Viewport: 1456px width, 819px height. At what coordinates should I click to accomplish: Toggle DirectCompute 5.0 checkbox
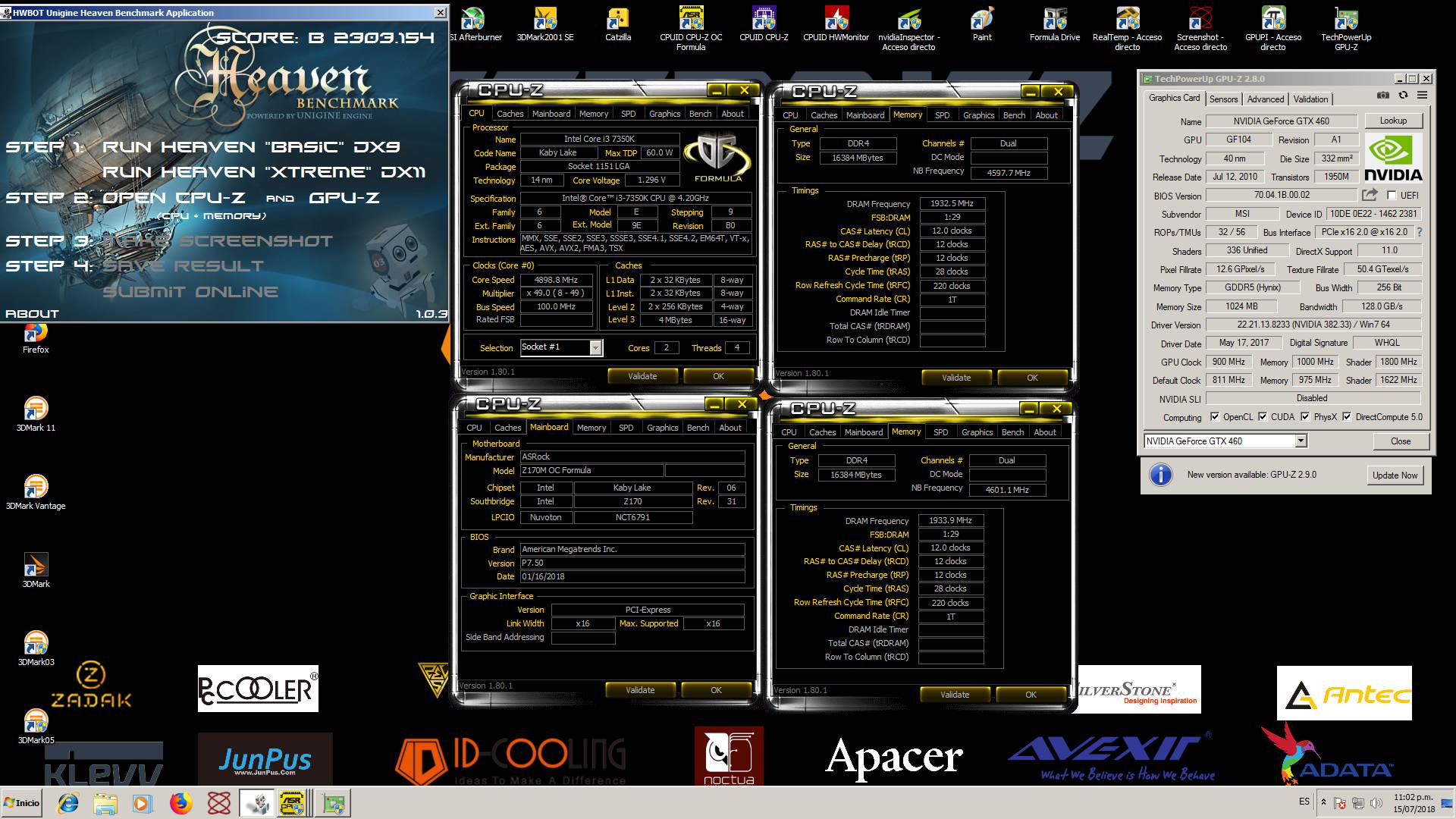pyautogui.click(x=1347, y=417)
